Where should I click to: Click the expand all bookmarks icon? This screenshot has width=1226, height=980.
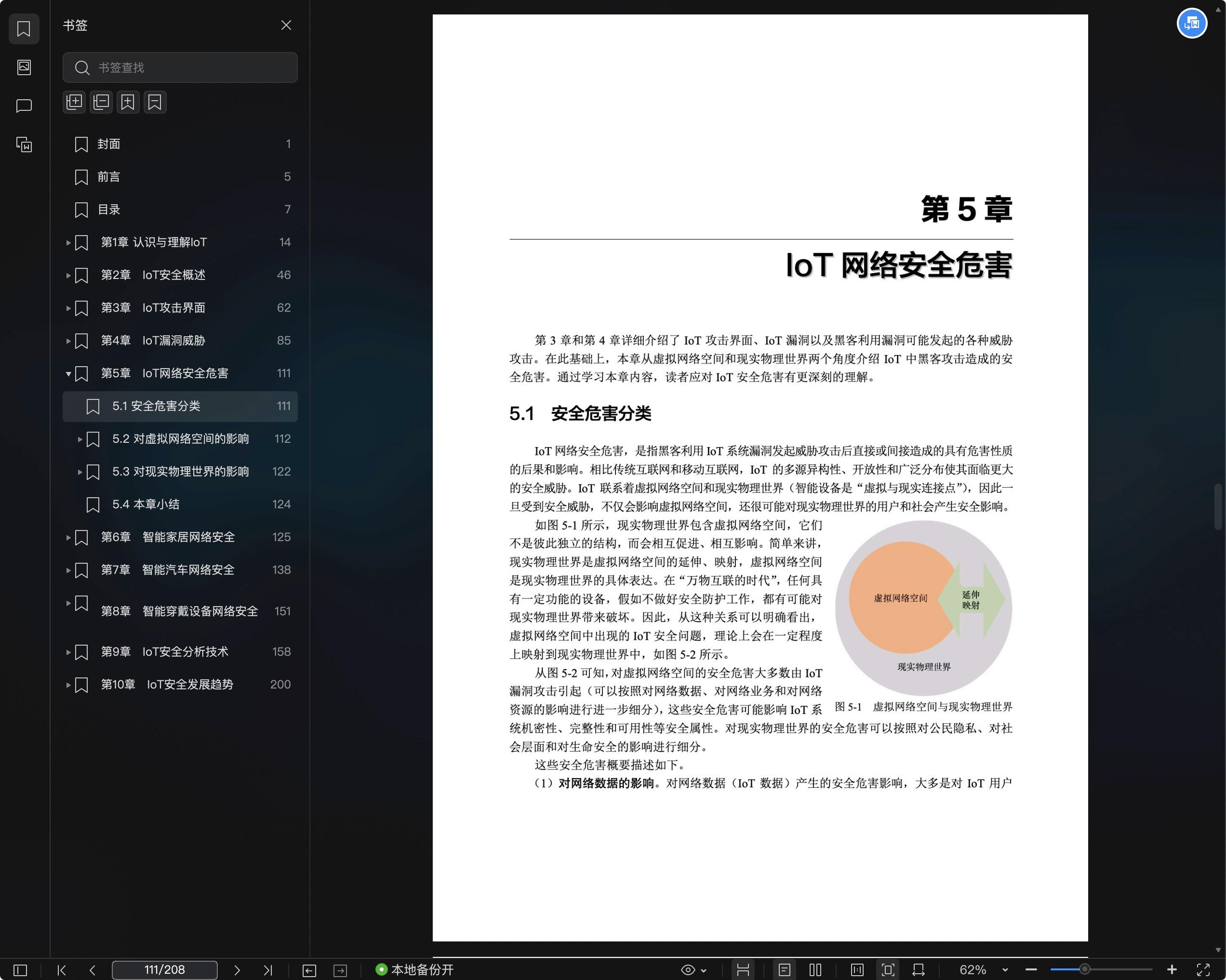coord(74,102)
